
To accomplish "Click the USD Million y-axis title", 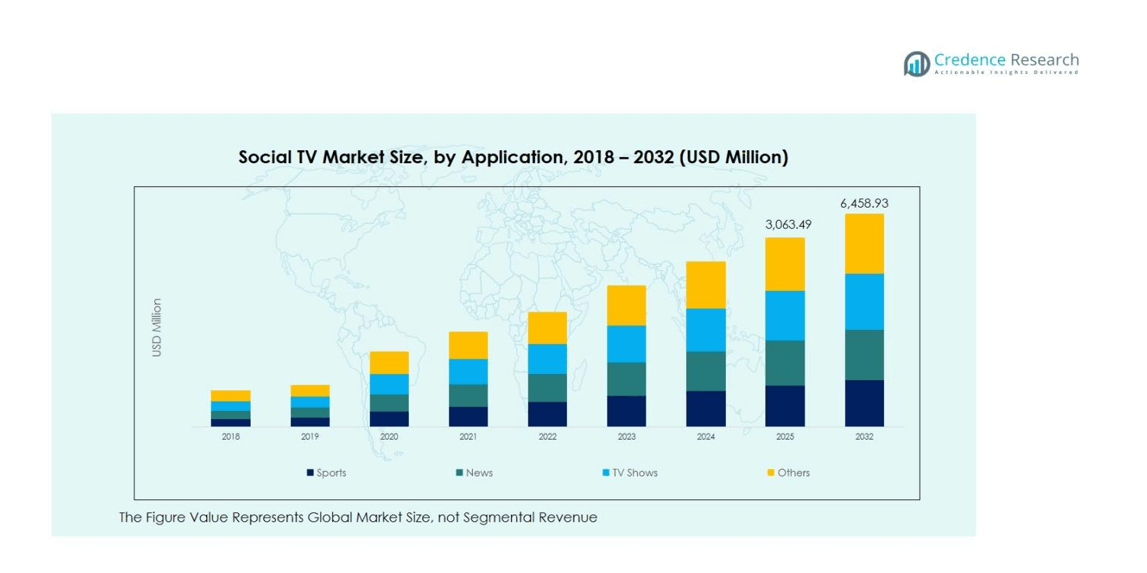I will 157,327.
